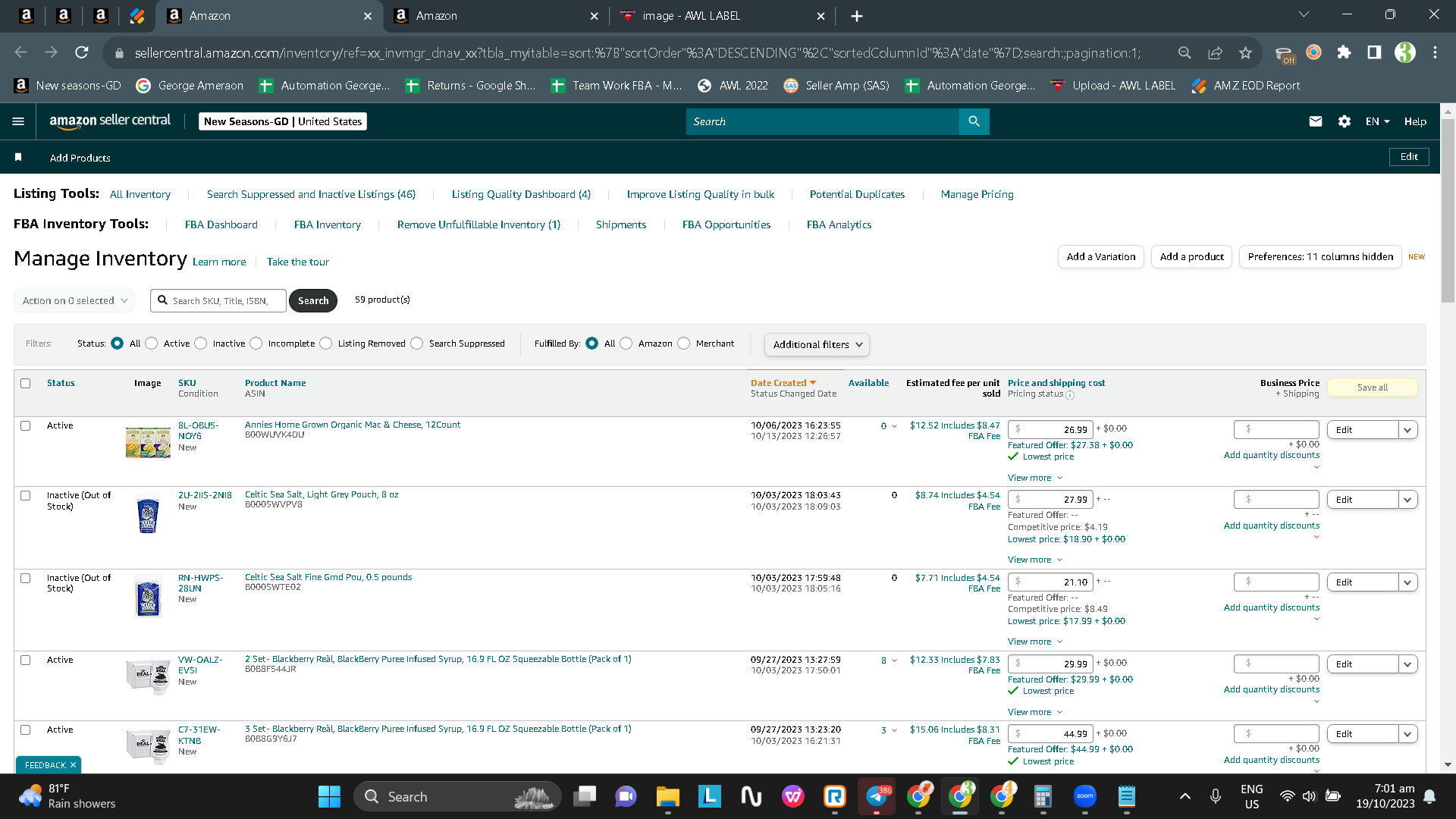The width and height of the screenshot is (1456, 819).
Task: Open the FBA Dashboard tool link
Action: (x=221, y=224)
